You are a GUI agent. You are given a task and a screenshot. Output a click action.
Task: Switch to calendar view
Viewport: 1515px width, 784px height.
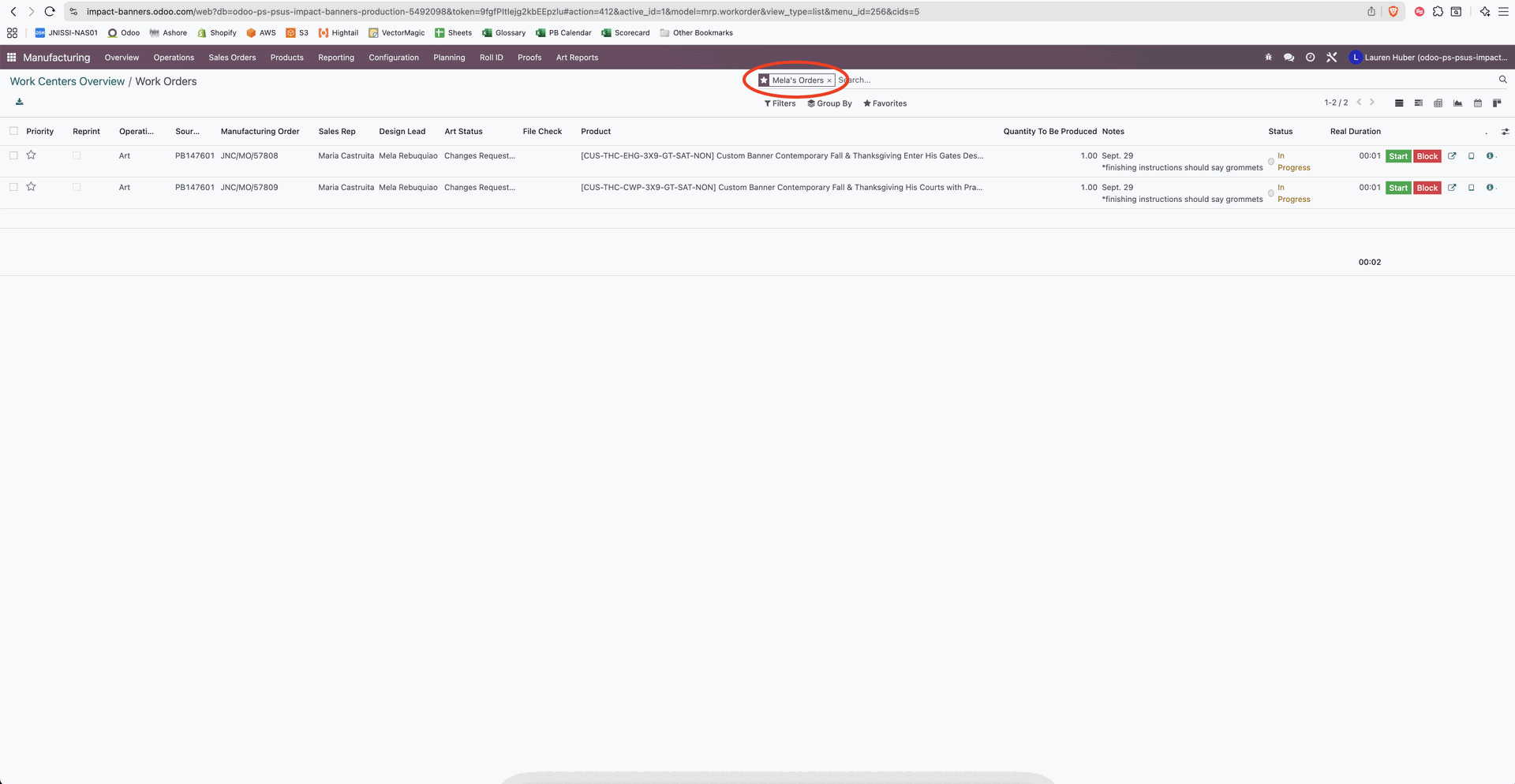point(1477,103)
